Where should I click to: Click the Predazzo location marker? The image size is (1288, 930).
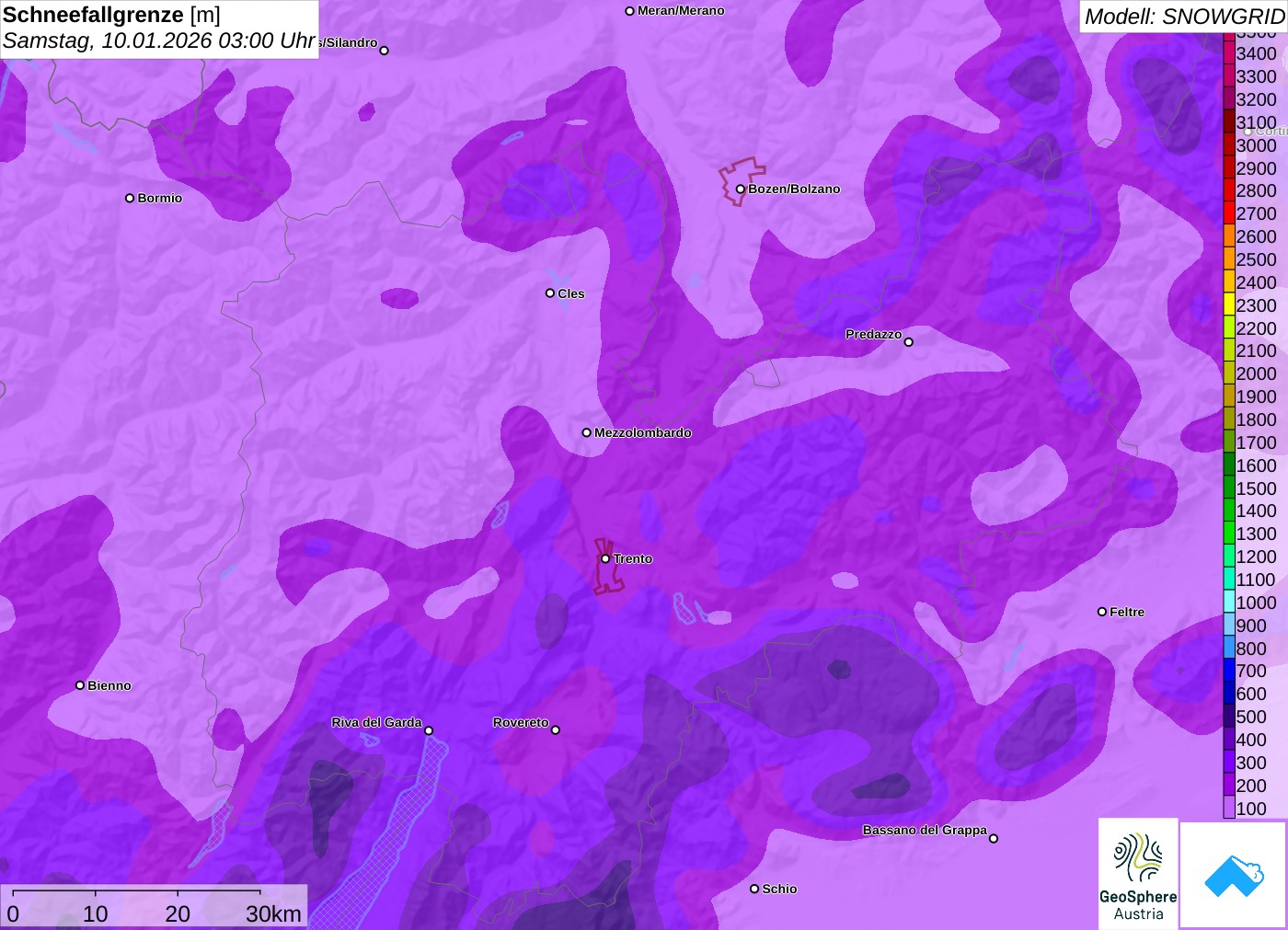(909, 342)
